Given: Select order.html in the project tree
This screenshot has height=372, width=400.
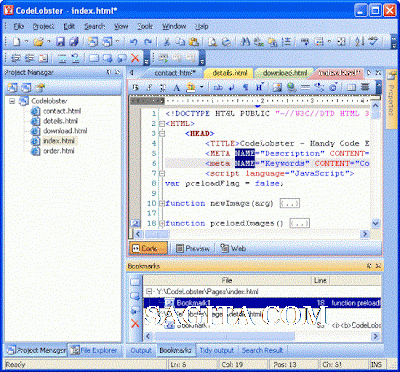Looking at the screenshot, I should pos(59,151).
